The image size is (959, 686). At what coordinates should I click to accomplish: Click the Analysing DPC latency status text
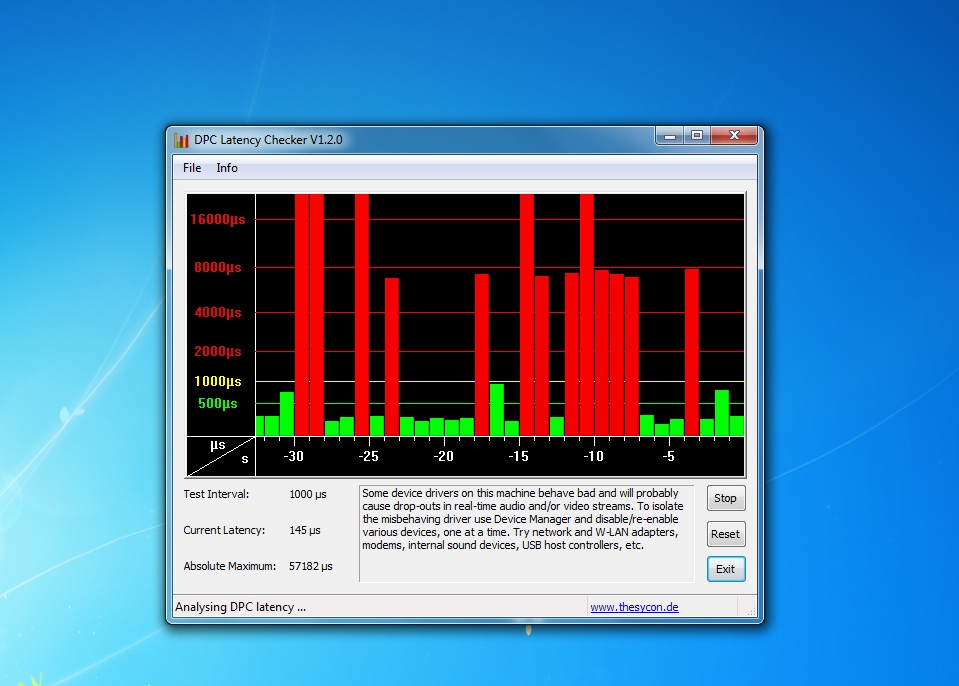[x=240, y=607]
